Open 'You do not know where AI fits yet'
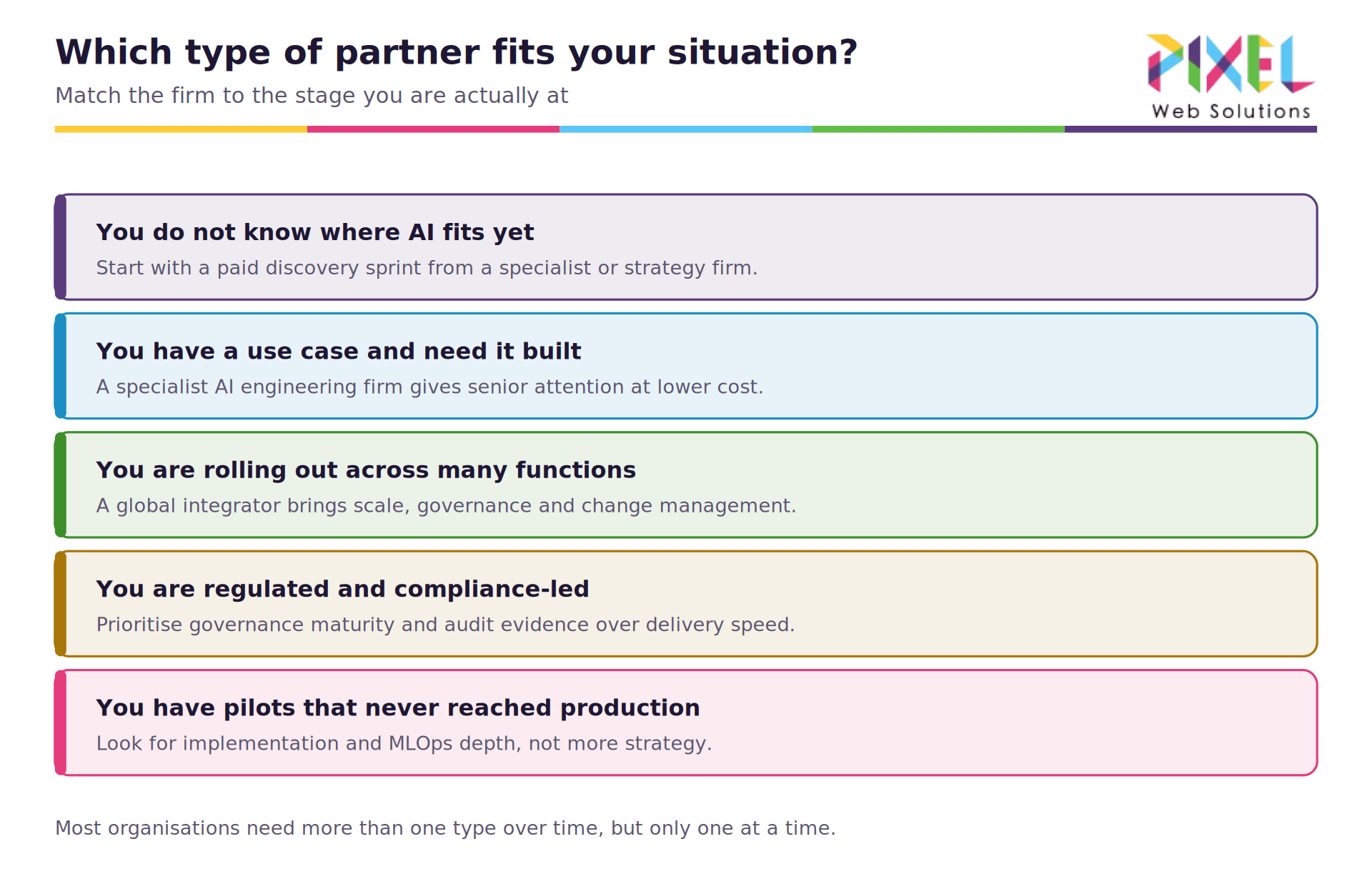The width and height of the screenshot is (1372, 869). click(315, 232)
